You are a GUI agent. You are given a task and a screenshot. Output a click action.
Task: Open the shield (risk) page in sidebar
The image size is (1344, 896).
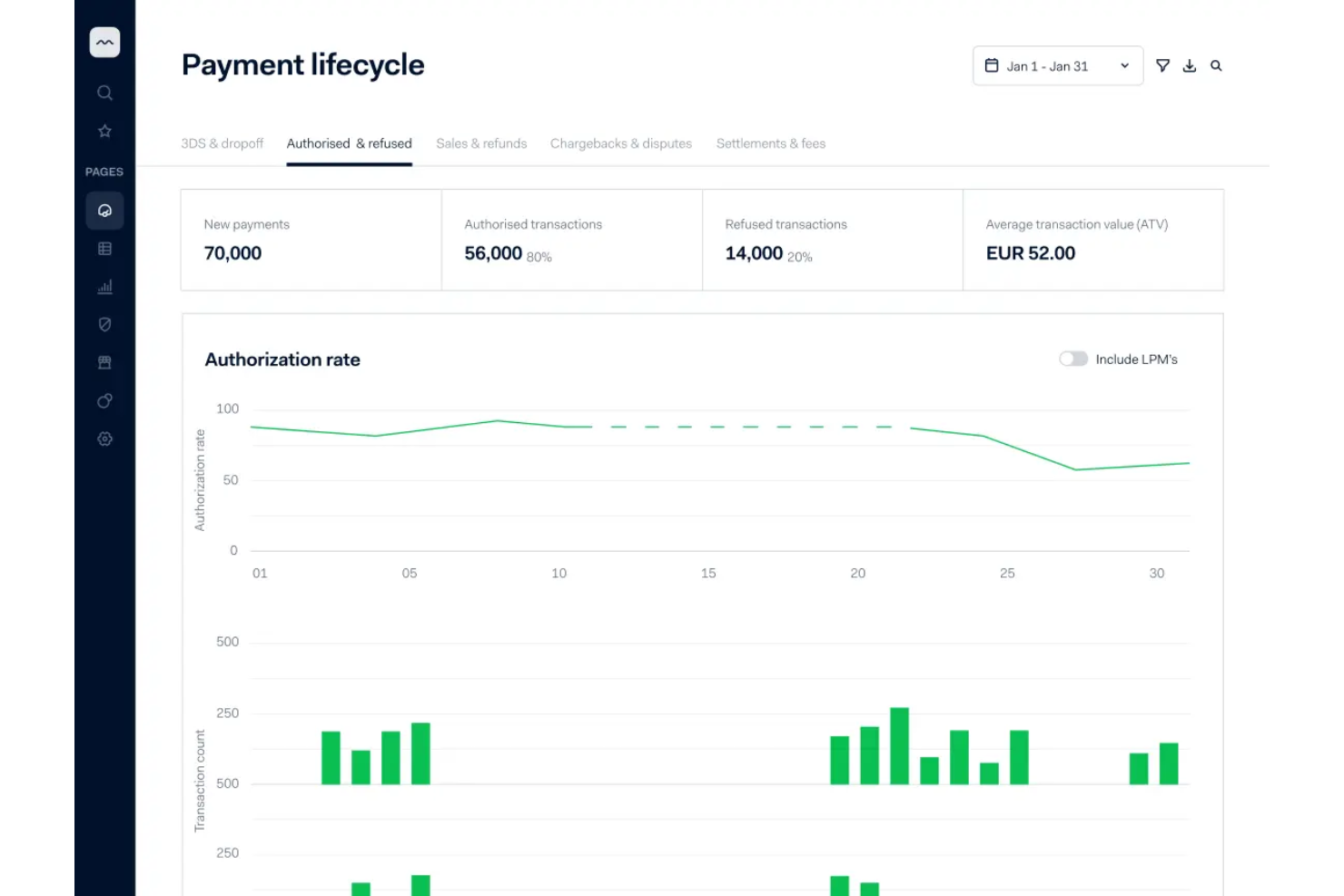pos(104,324)
